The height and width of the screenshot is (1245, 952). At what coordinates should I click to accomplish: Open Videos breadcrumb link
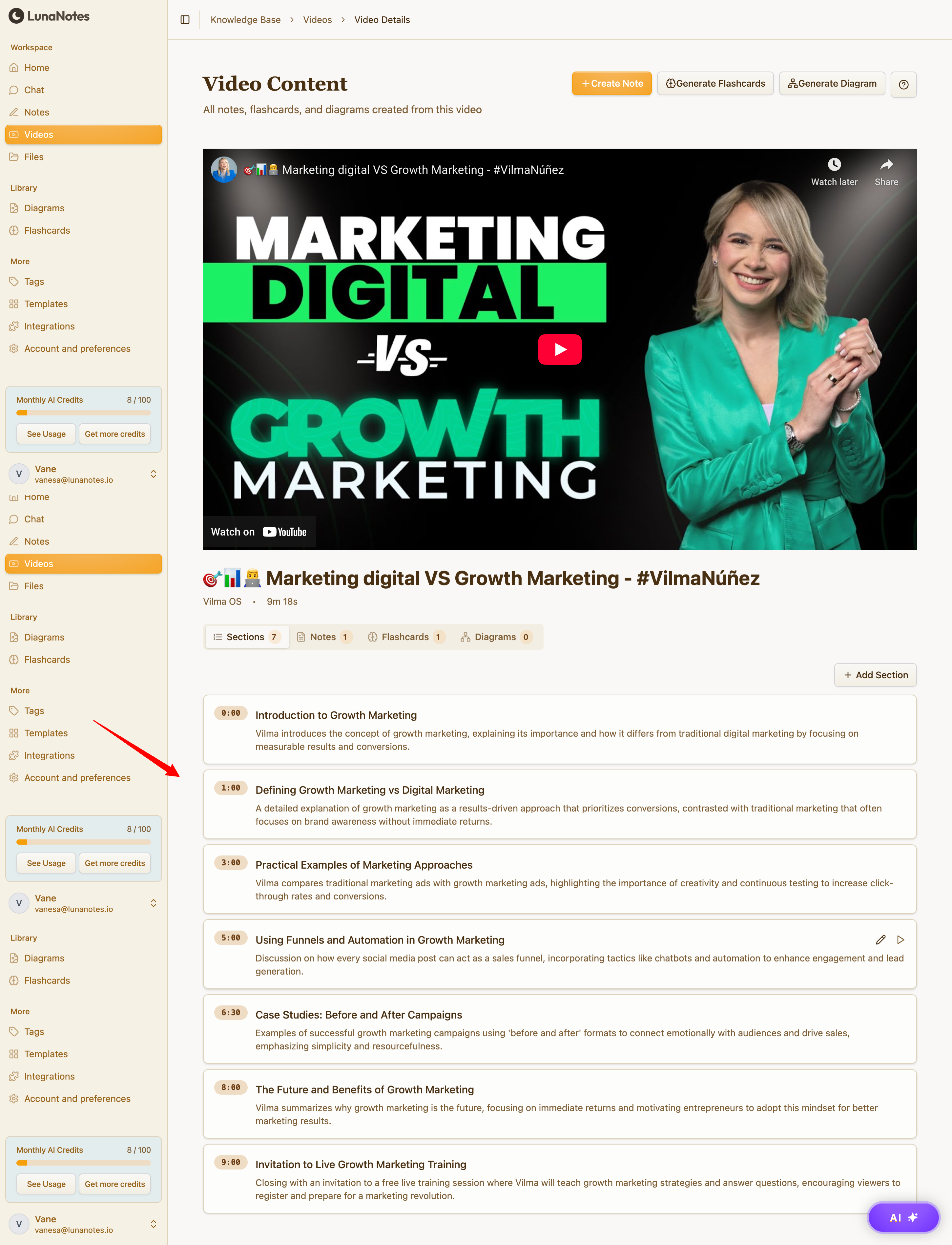[317, 20]
